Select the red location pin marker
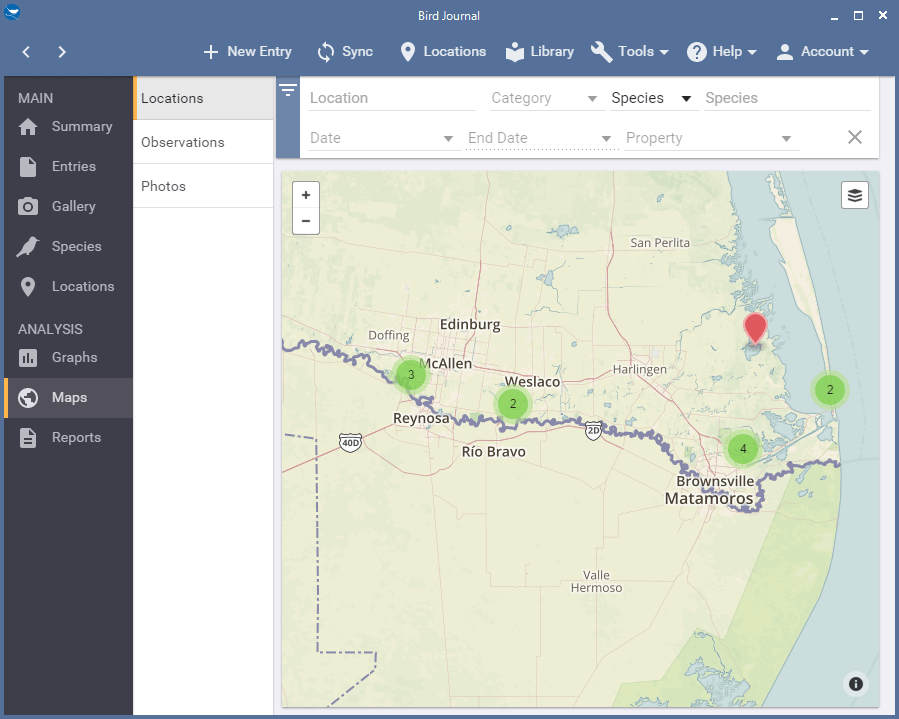899x719 pixels. (x=755, y=329)
